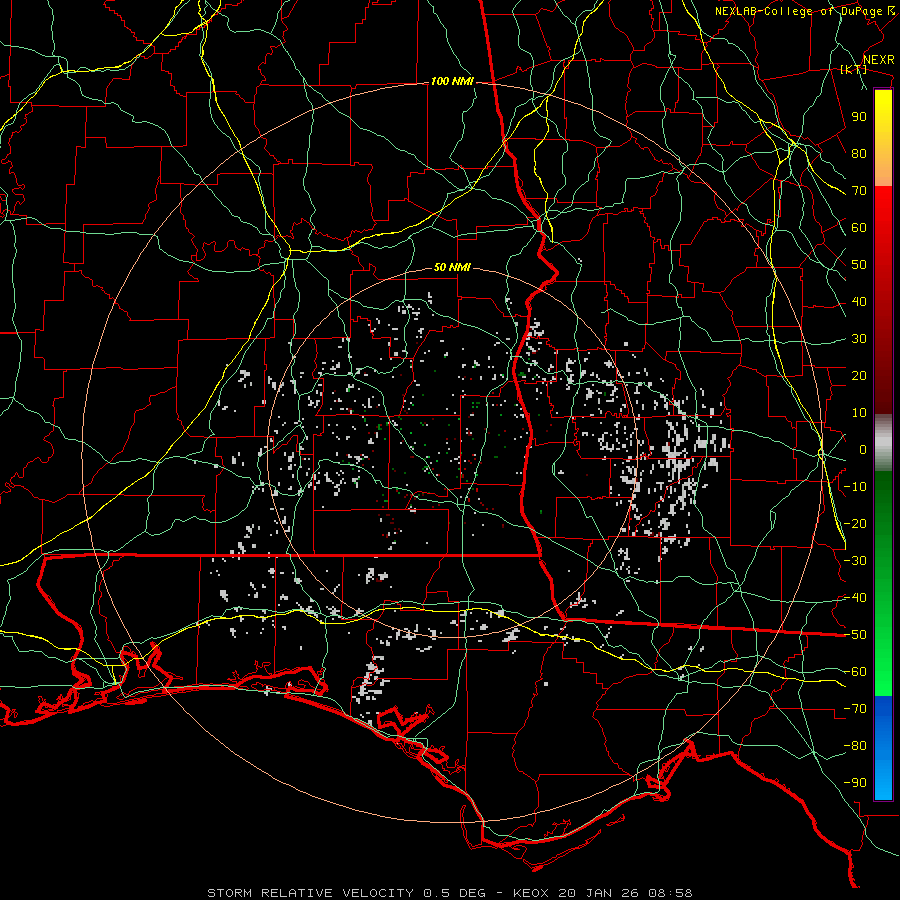The image size is (900, 900).
Task: Click the 100 NMI range ring label
Action: pyautogui.click(x=452, y=82)
